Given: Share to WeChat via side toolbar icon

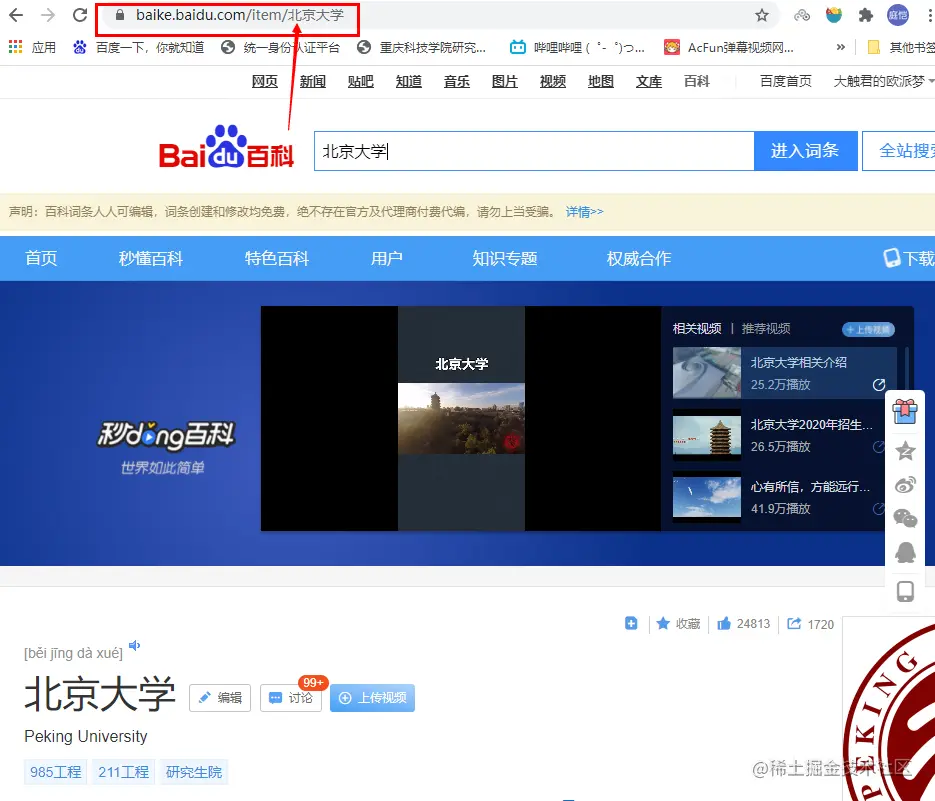Looking at the screenshot, I should click(x=905, y=518).
